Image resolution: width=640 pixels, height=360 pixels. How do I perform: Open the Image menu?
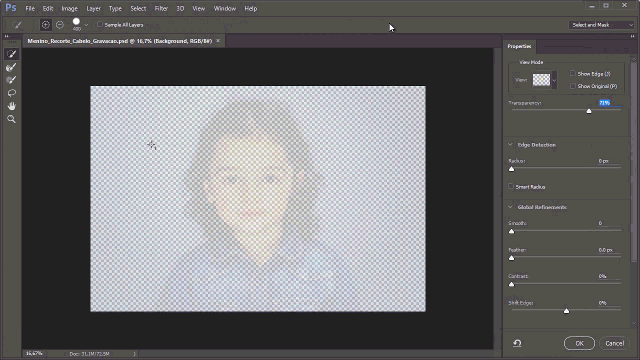tap(69, 8)
